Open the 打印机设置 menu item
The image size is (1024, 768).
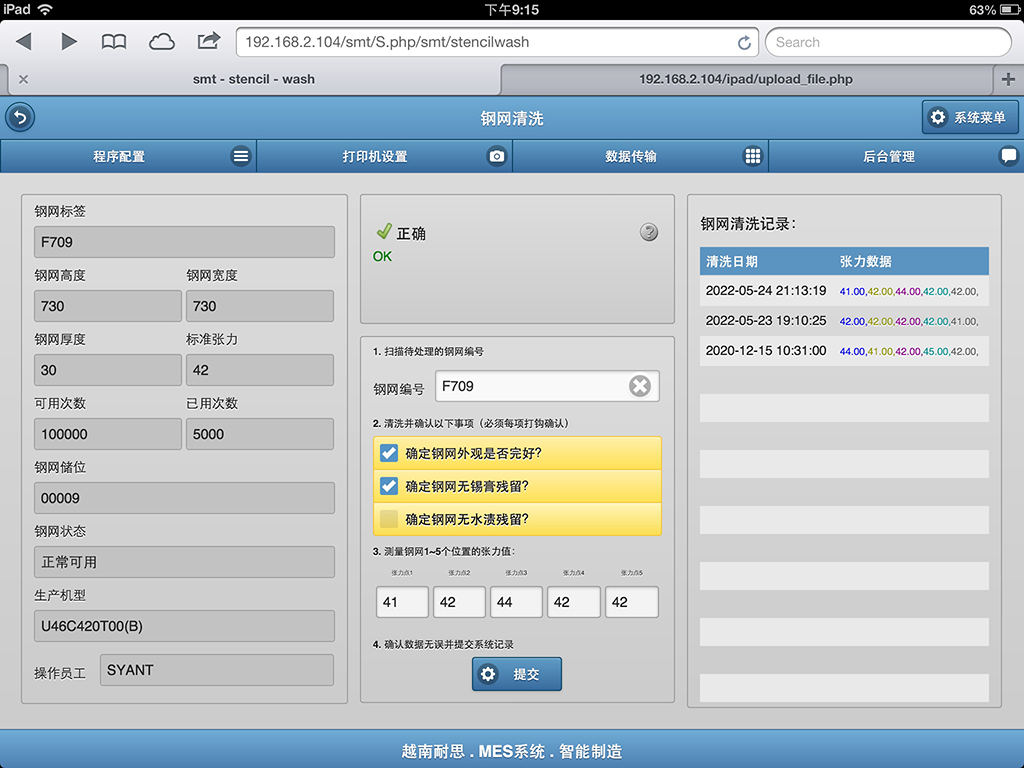pyautogui.click(x=384, y=156)
